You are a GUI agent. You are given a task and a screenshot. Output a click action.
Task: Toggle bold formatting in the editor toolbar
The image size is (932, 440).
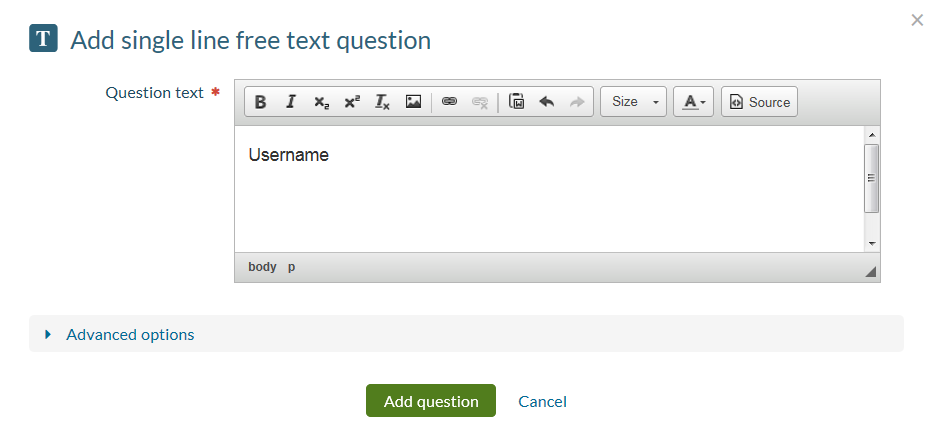click(x=260, y=102)
